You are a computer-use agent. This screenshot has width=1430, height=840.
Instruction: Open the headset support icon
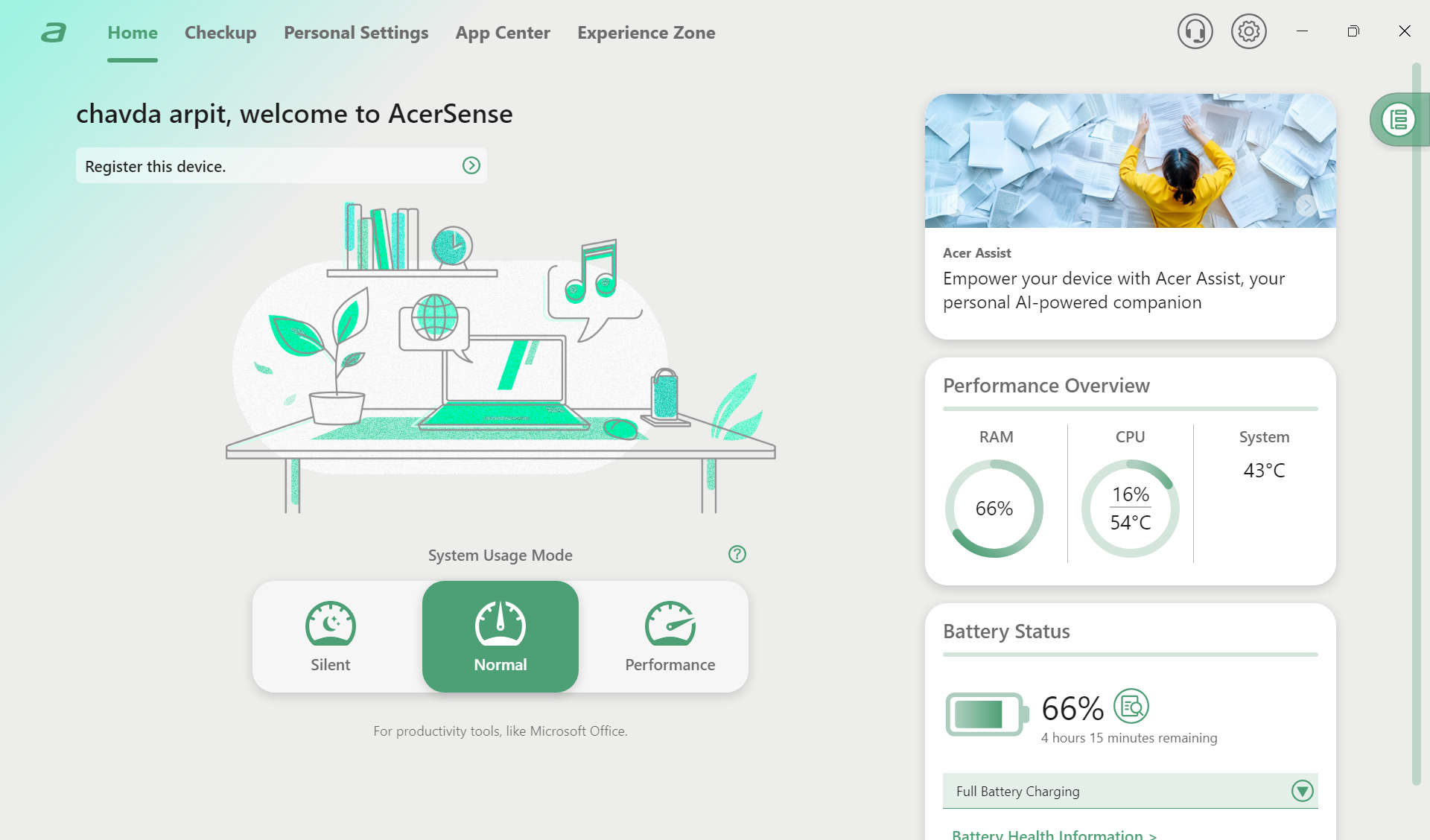pos(1195,32)
